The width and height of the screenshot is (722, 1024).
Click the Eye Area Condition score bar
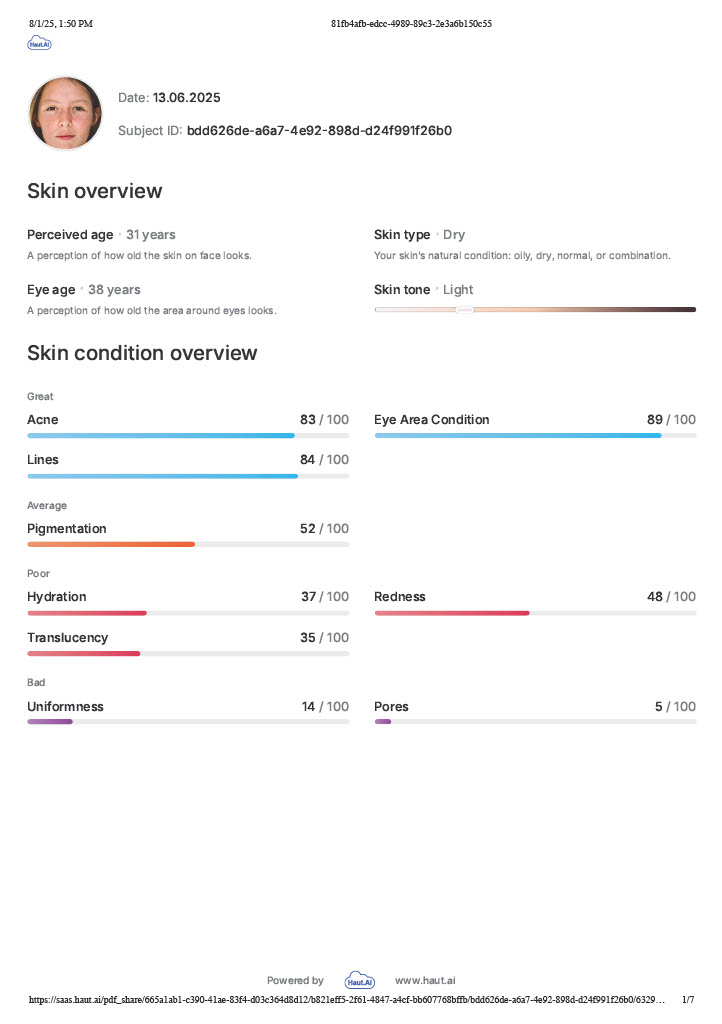[535, 436]
